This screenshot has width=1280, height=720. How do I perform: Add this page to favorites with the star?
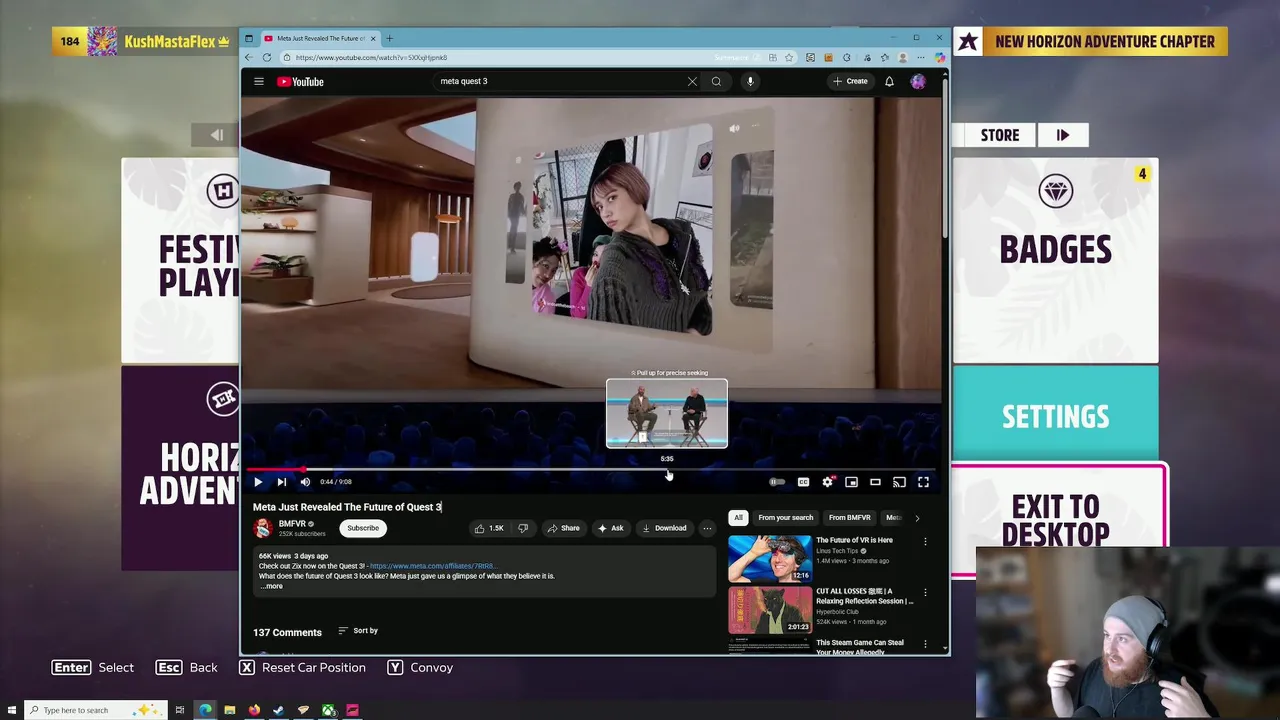[789, 57]
